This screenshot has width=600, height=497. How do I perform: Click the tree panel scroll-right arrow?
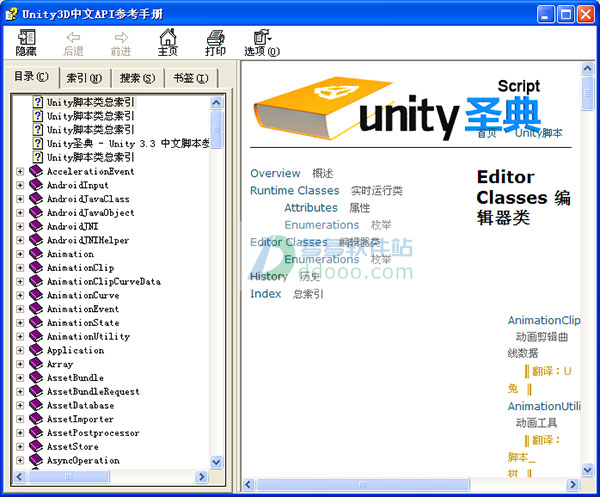click(201, 477)
